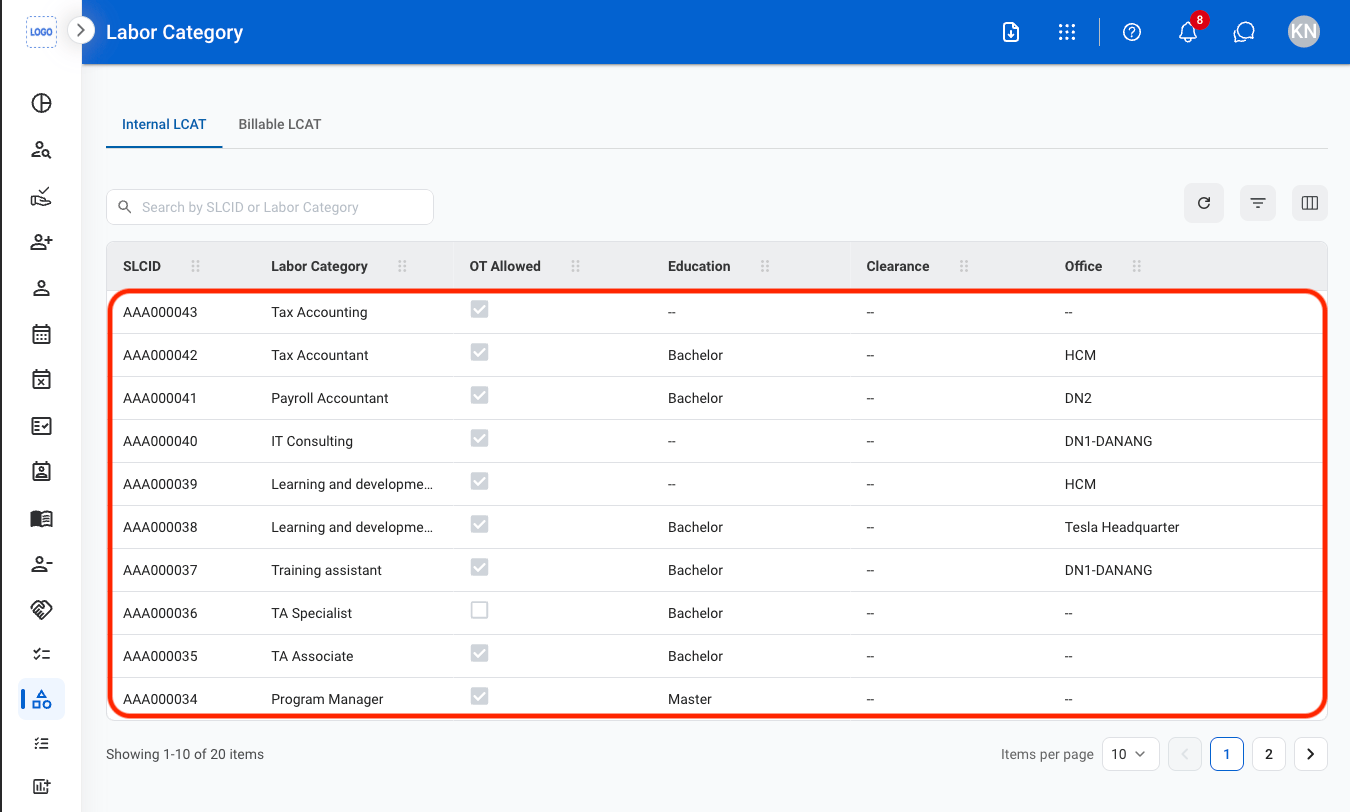Toggle OT Allowed for Payroll Accountant

[x=480, y=396]
